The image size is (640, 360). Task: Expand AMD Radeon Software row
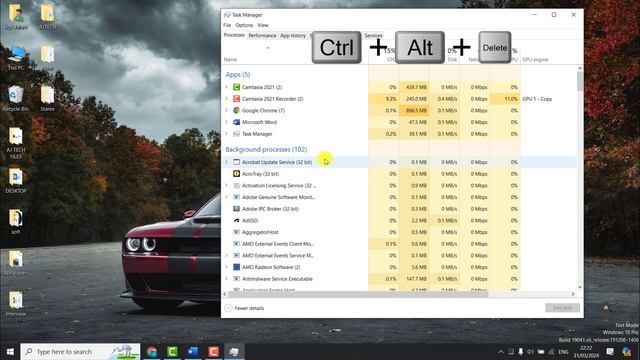pyautogui.click(x=227, y=267)
